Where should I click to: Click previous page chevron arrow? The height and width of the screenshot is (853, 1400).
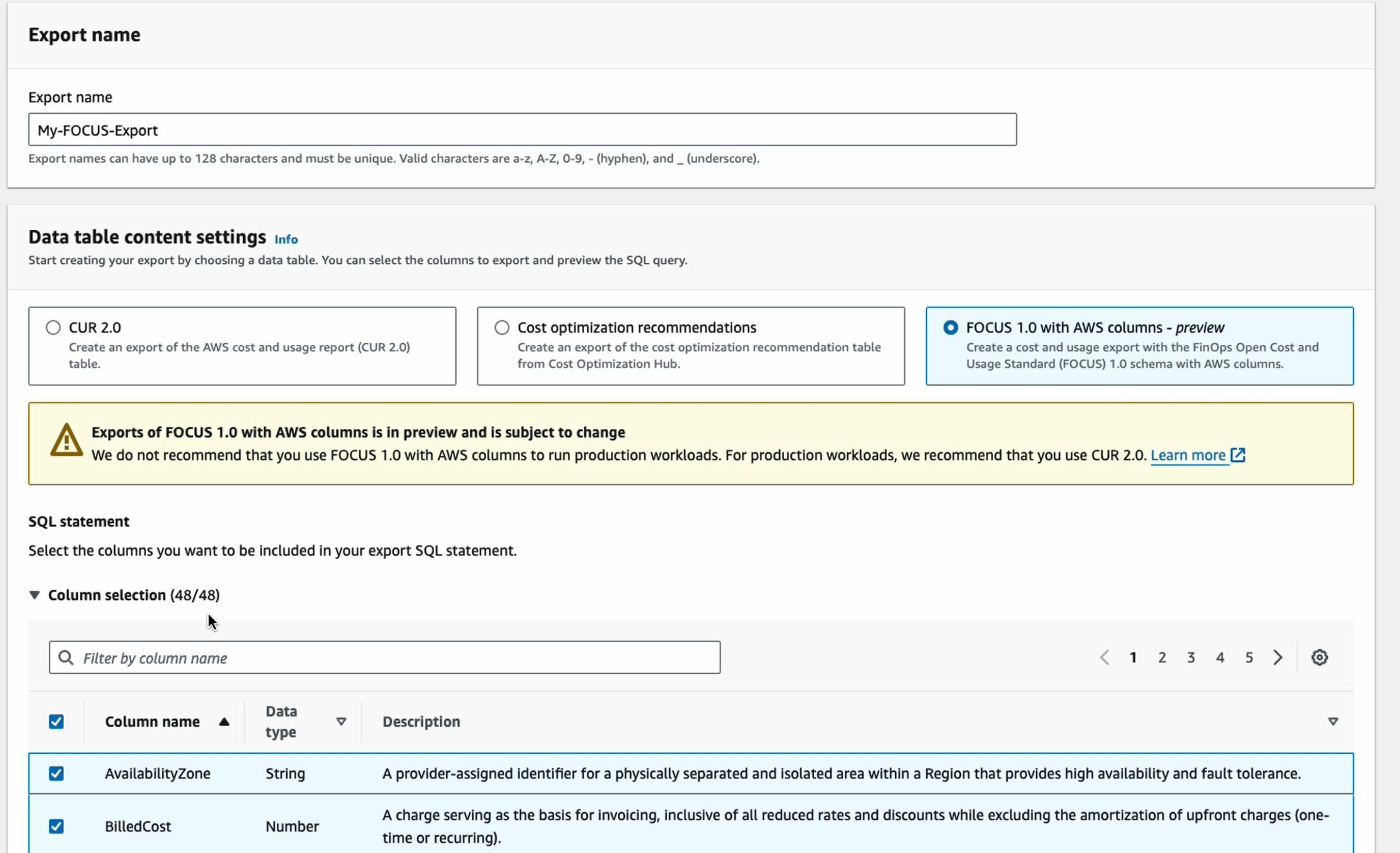pos(1104,658)
